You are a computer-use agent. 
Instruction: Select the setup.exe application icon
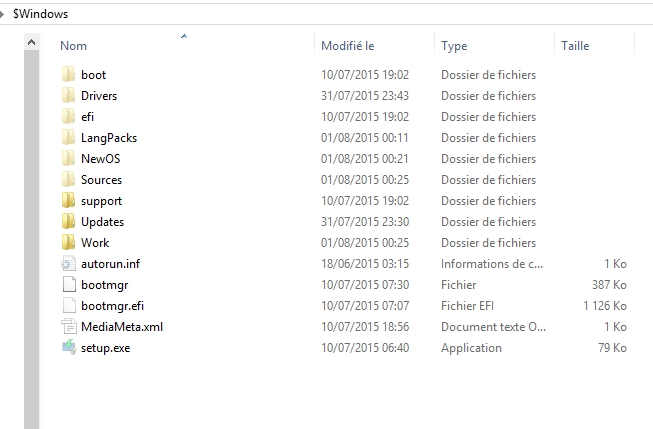click(69, 347)
